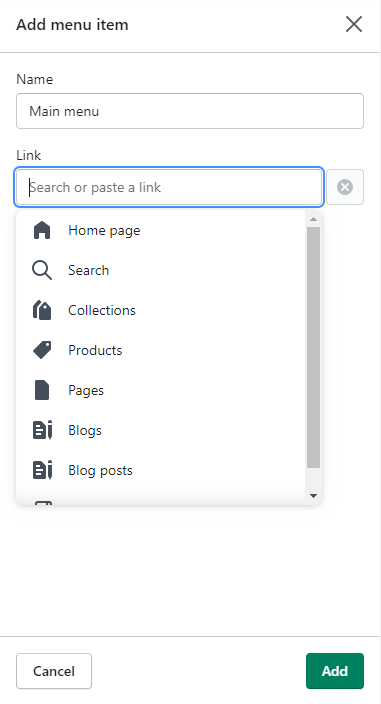Click the Search or paste a link field
The image size is (381, 704).
(169, 187)
